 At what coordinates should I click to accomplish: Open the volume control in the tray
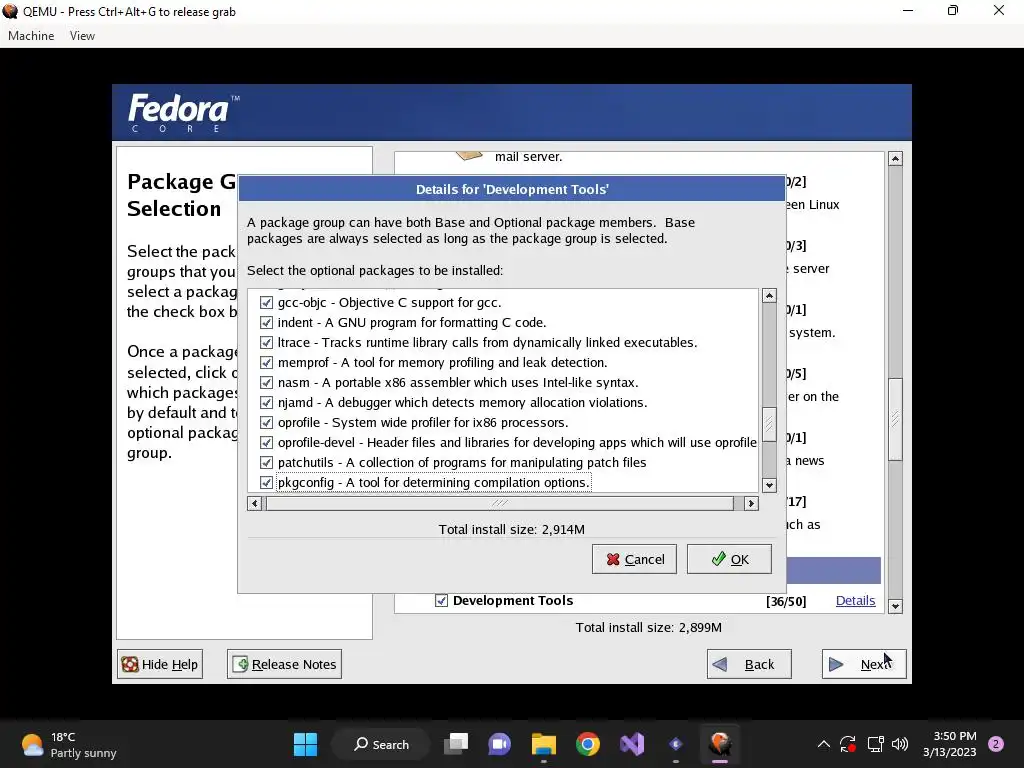900,744
